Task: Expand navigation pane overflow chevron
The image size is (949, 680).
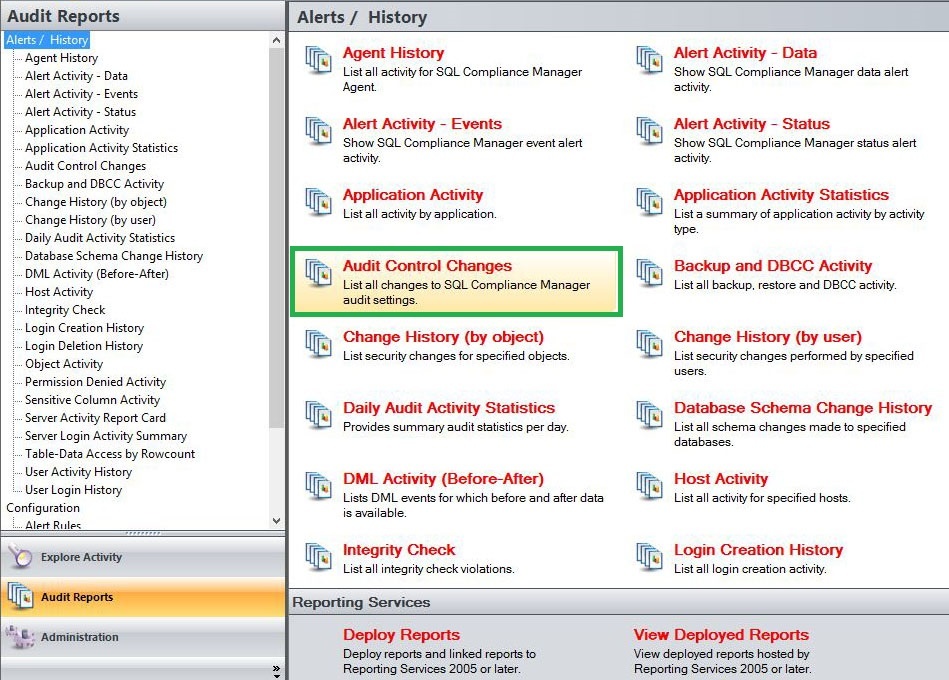Action: (x=277, y=669)
